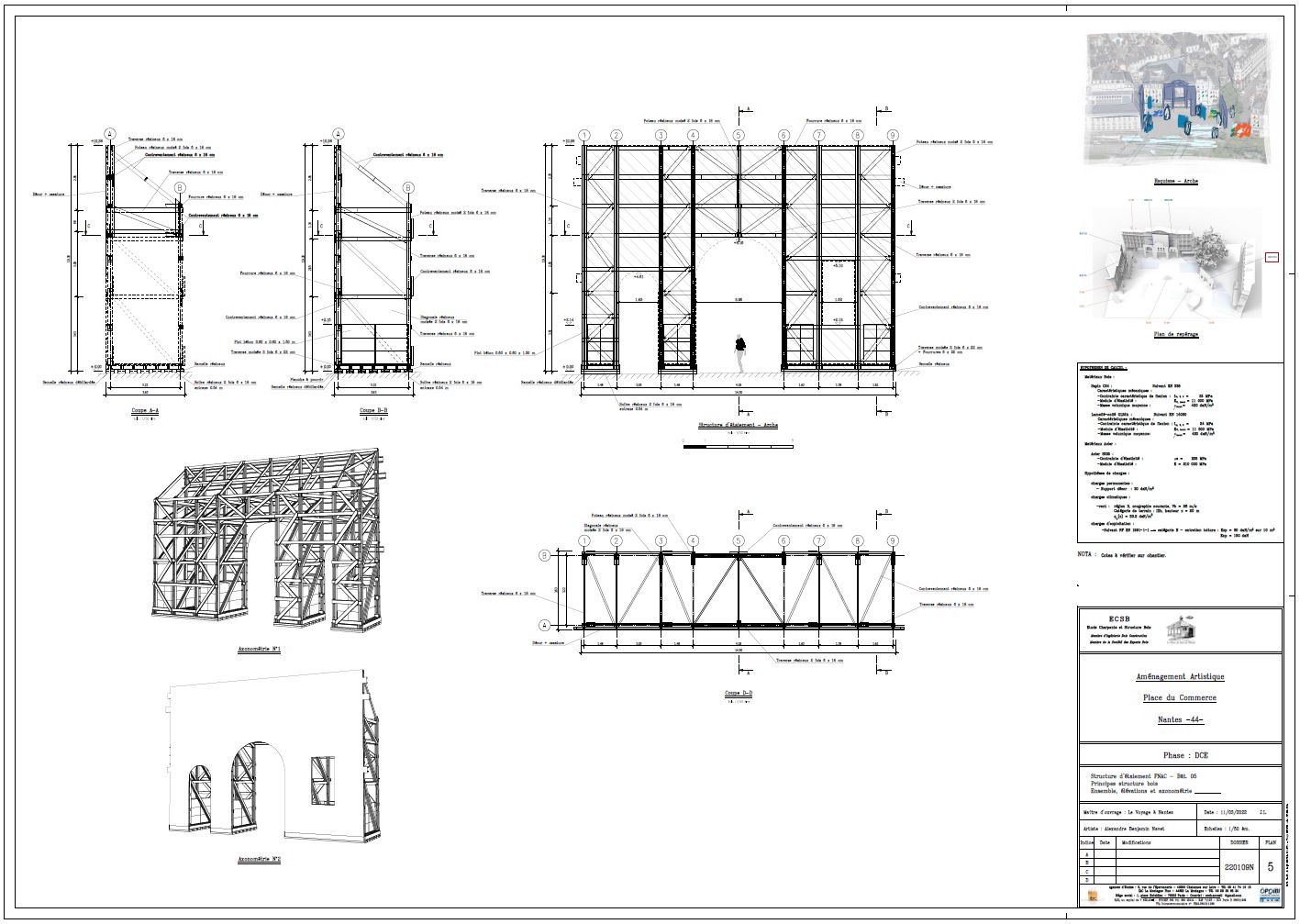Click the 'Aménagement Artistique' project heading
The height and width of the screenshot is (924, 1300).
click(x=1179, y=676)
